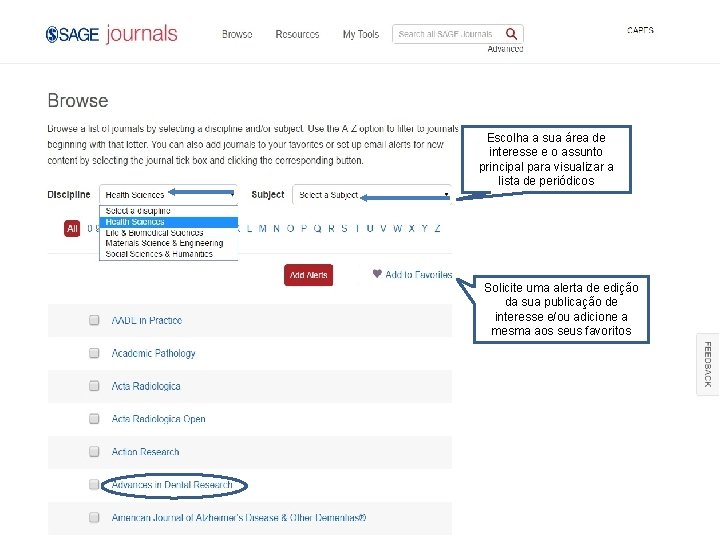Choose Health Sciences in the list
The height and width of the screenshot is (540, 720).
pos(169,222)
